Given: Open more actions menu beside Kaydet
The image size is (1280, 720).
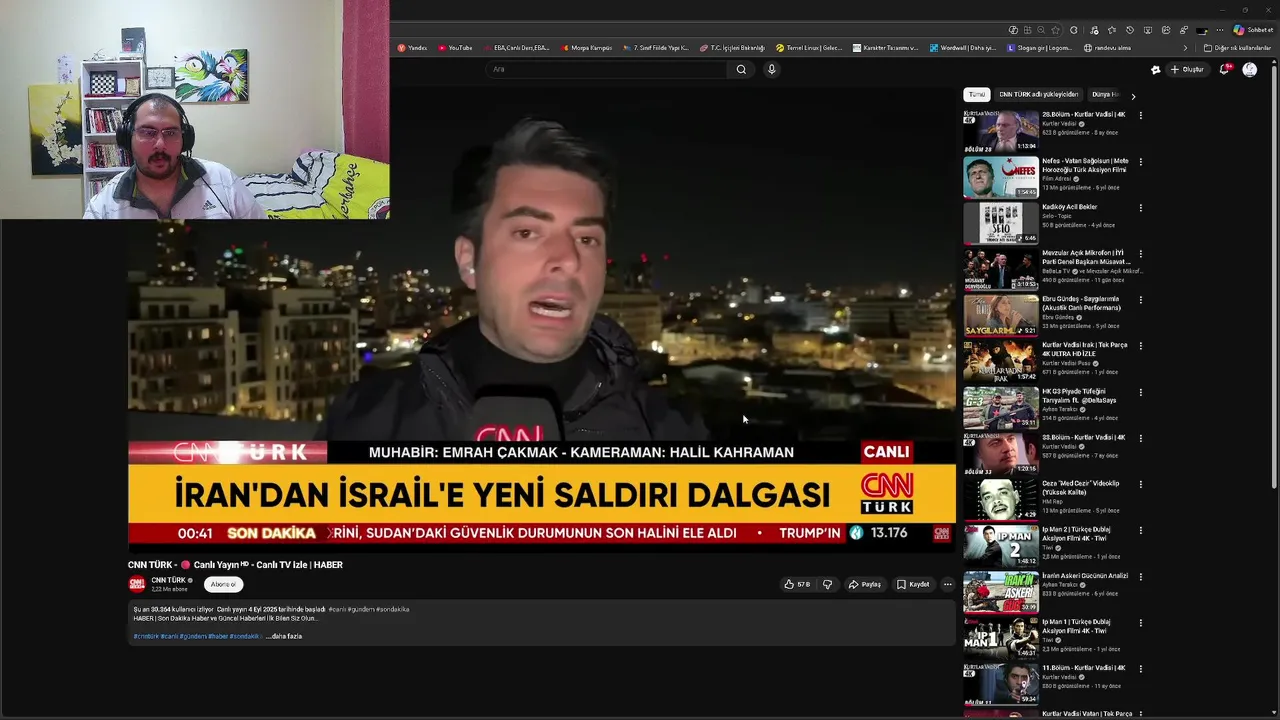Looking at the screenshot, I should coord(947,584).
